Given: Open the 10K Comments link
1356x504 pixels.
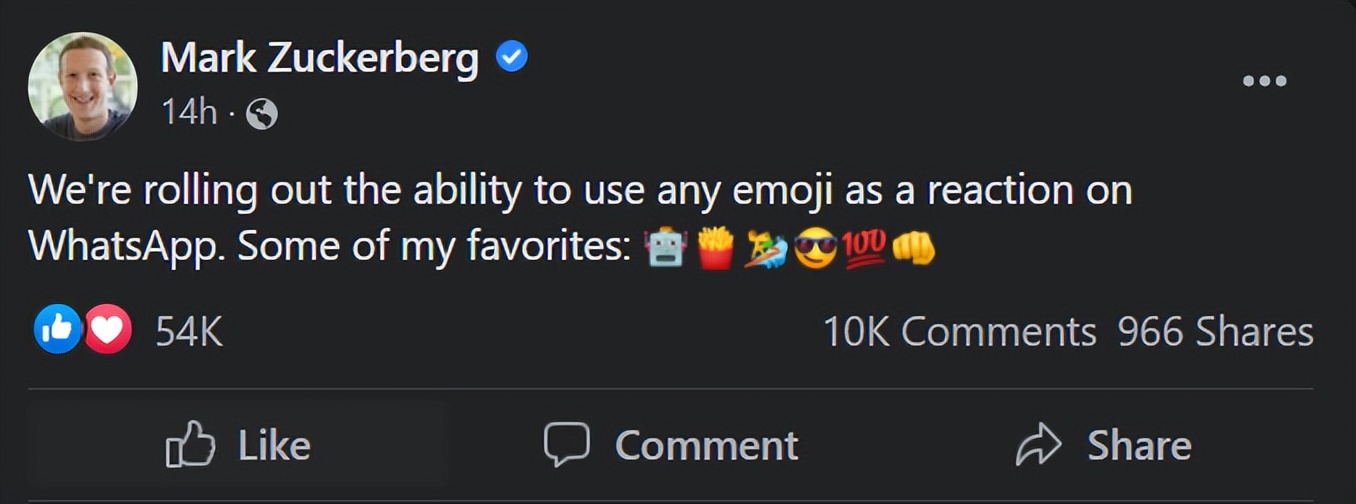Looking at the screenshot, I should [x=959, y=332].
